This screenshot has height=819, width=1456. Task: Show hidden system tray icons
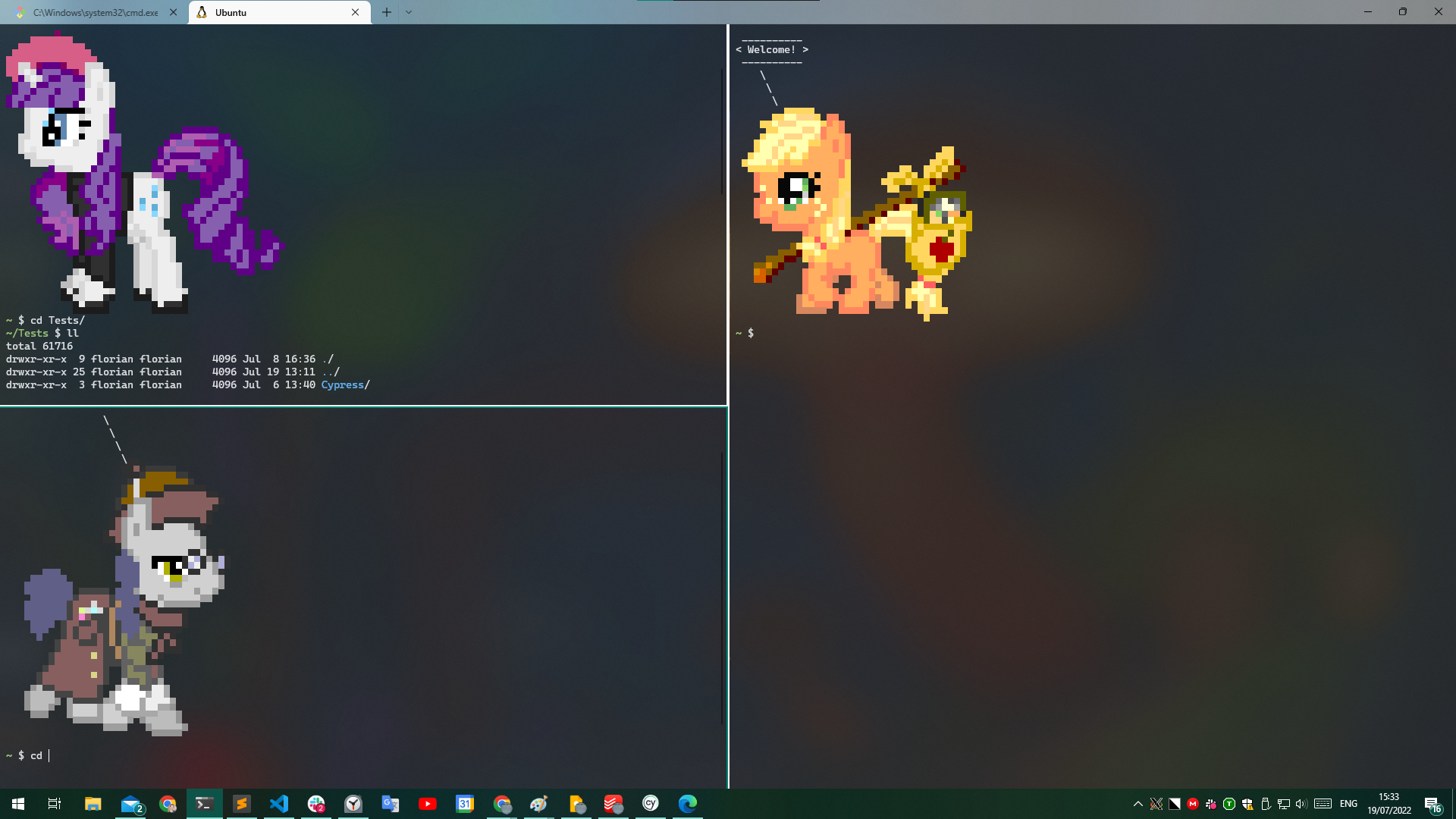(1137, 804)
